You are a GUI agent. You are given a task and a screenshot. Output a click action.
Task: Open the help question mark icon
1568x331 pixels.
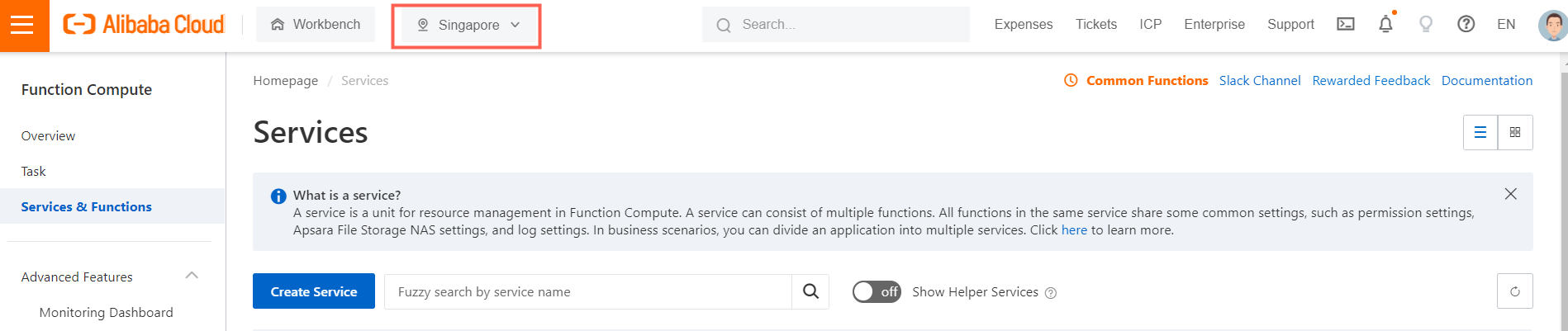click(1466, 25)
